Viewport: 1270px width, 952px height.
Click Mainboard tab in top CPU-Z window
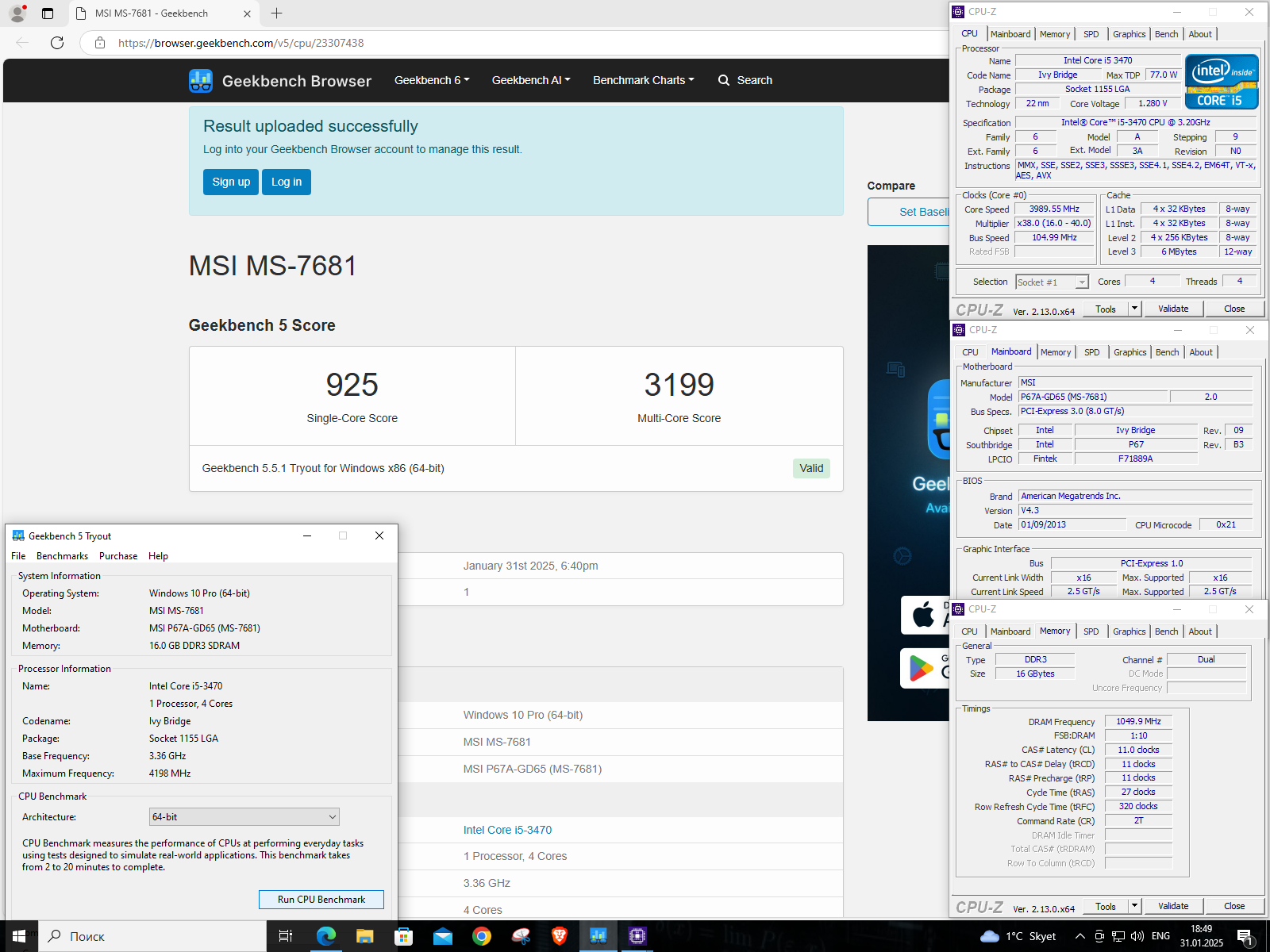[1010, 34]
